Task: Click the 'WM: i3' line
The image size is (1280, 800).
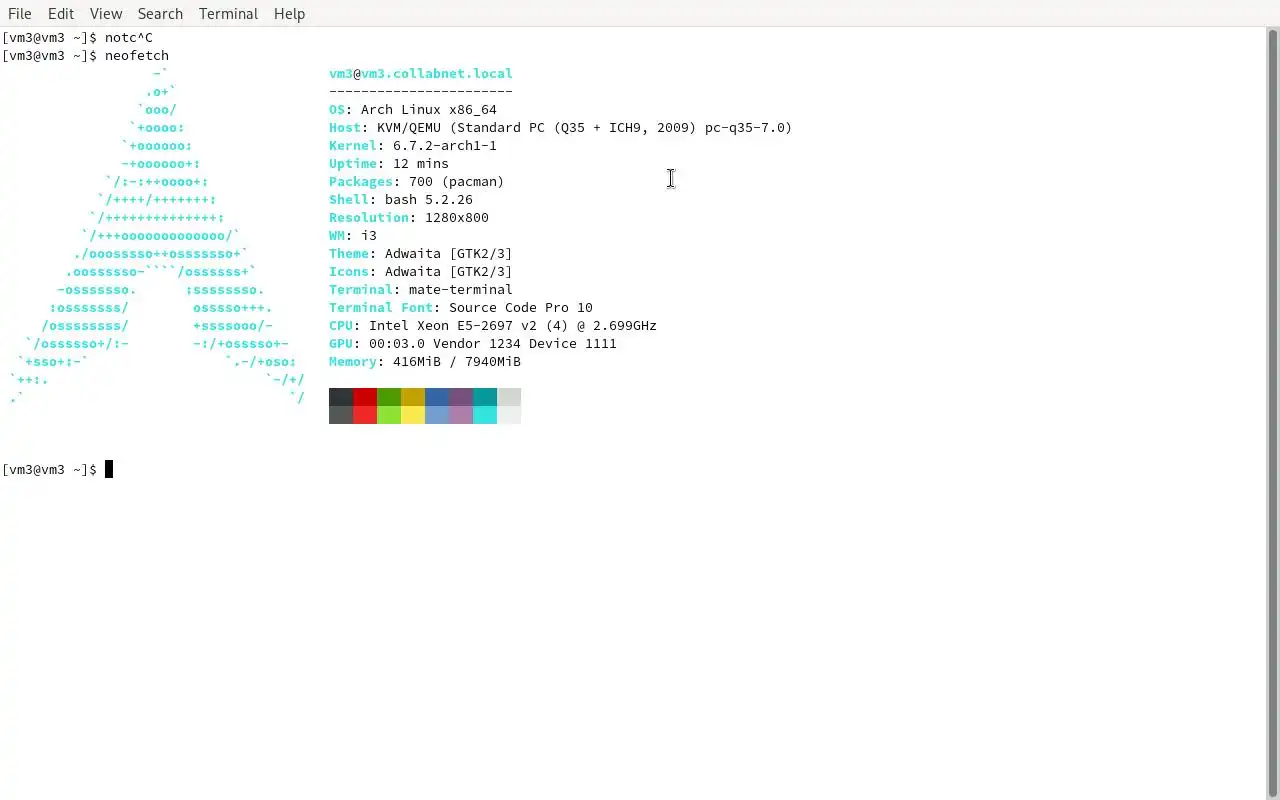Action: click(x=353, y=235)
